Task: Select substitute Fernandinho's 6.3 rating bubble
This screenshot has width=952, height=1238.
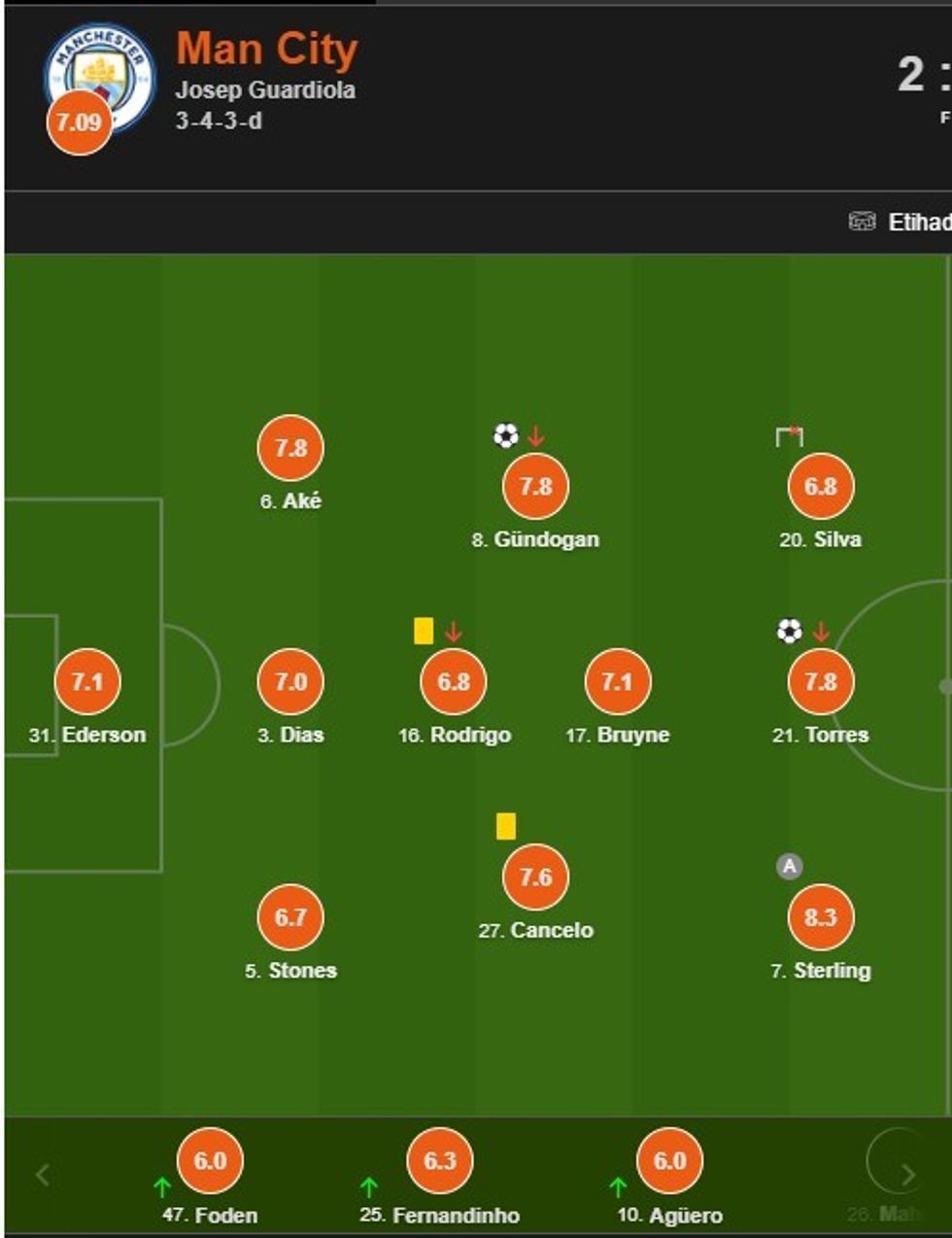Action: point(440,1160)
